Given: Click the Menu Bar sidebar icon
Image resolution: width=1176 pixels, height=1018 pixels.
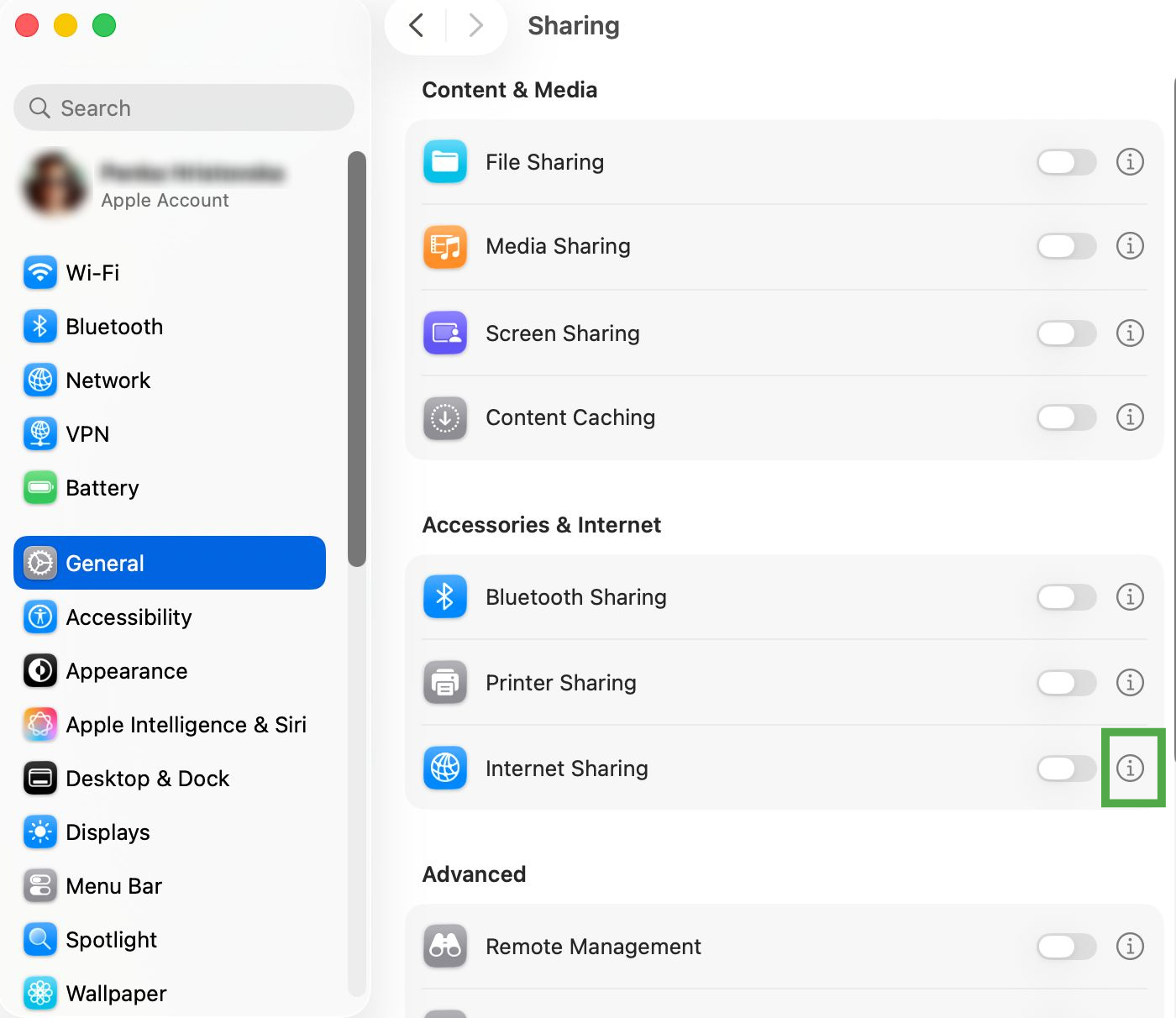Looking at the screenshot, I should click(40, 886).
